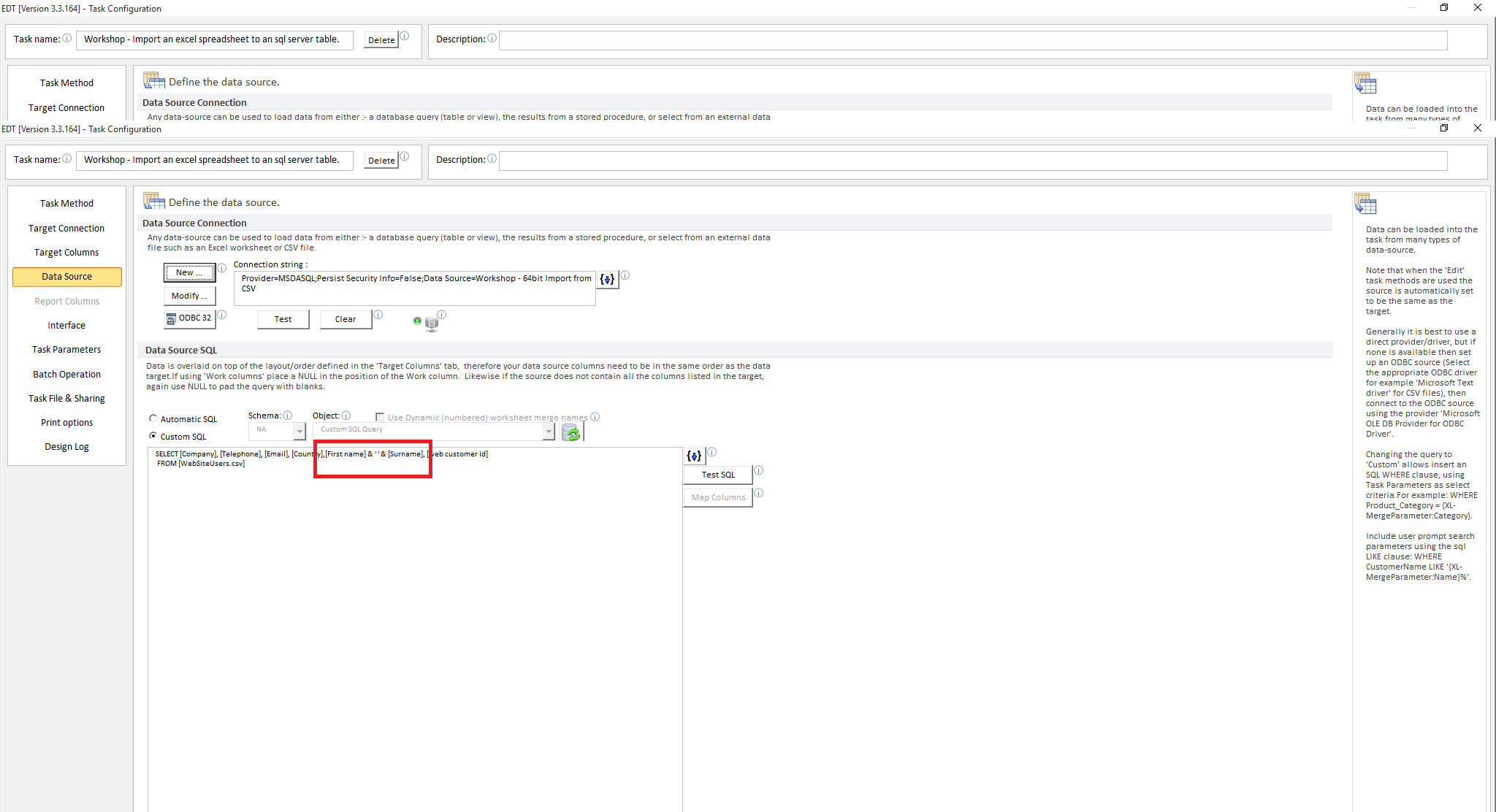Screen dimensions: 1496x812
Task: Click the parameter insert icon beside connection string
Action: (x=607, y=279)
